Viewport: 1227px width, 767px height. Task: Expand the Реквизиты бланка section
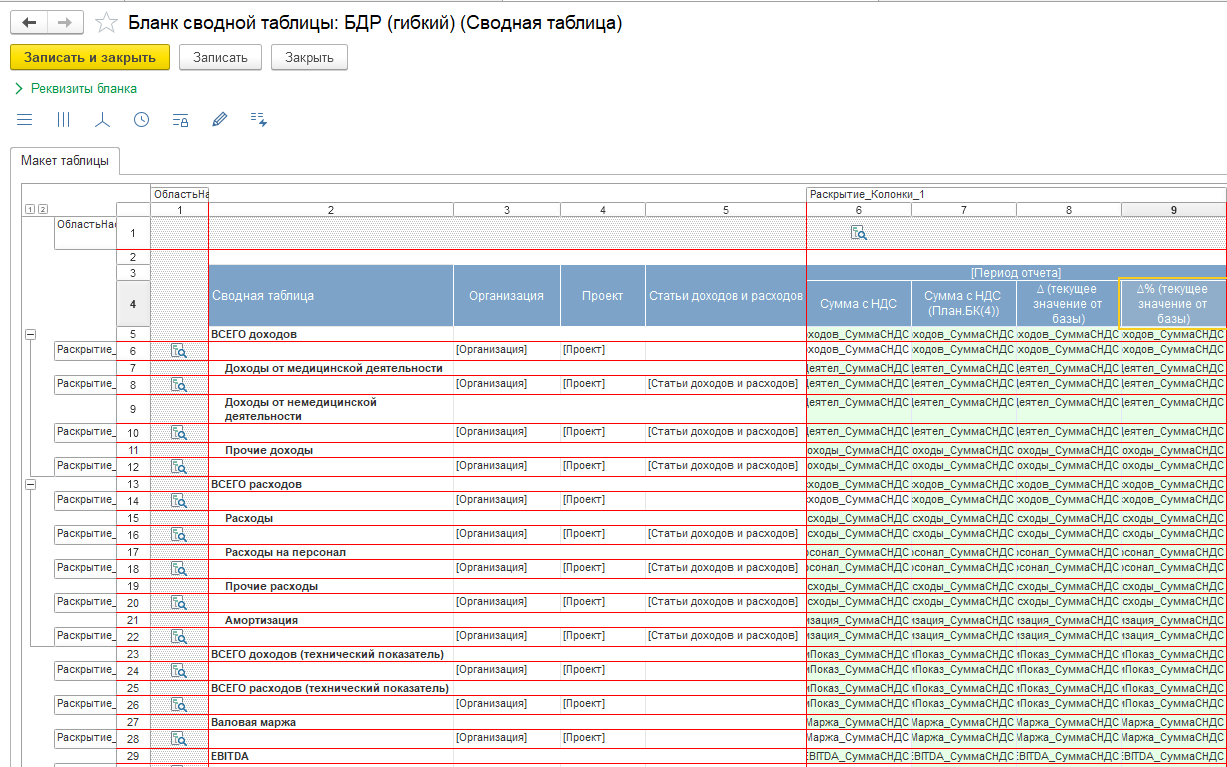pyautogui.click(x=75, y=88)
